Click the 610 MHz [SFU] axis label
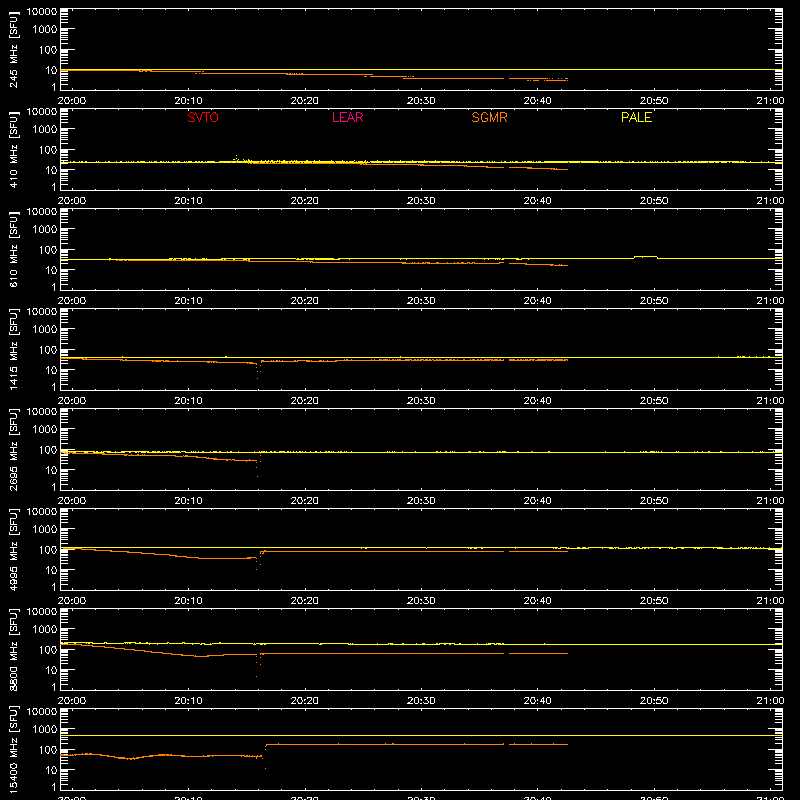This screenshot has height=800, width=800. pyautogui.click(x=14, y=249)
